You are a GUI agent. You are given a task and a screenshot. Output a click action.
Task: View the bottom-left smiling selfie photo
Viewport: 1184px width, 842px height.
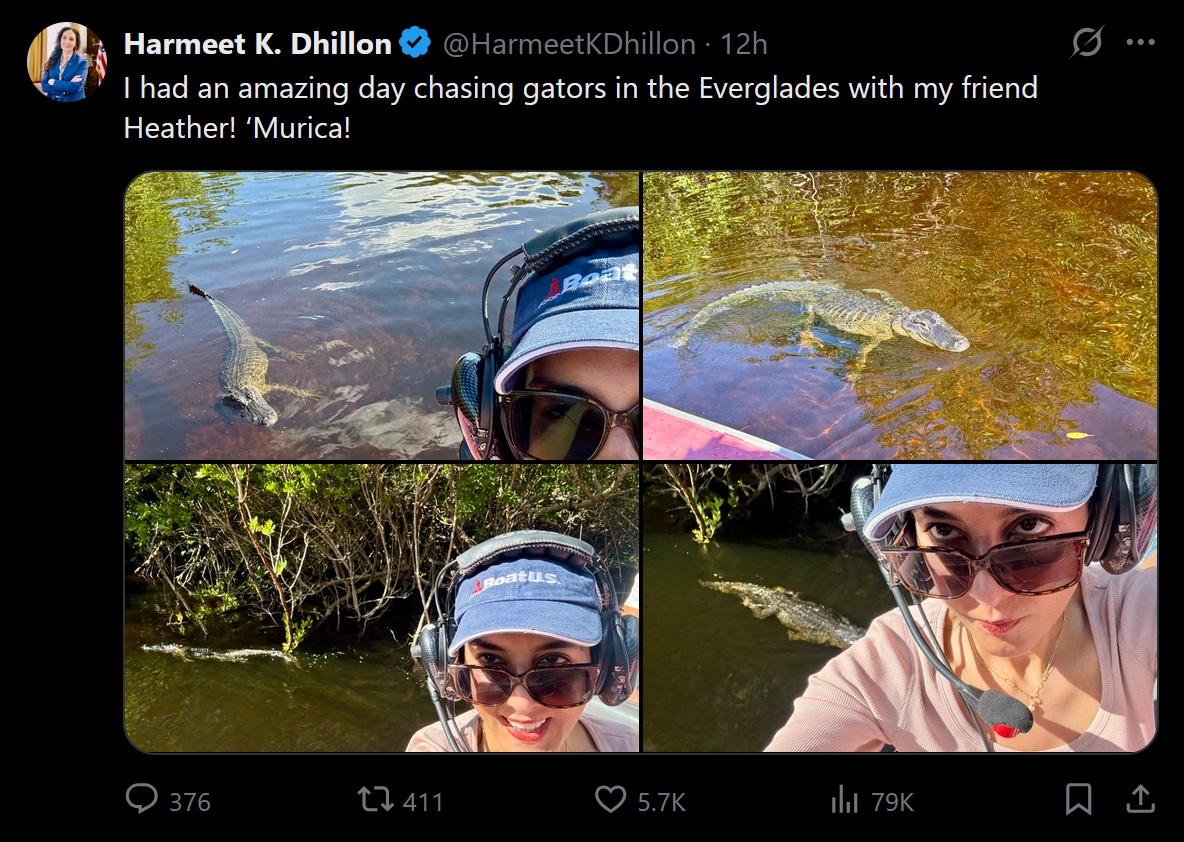(382, 607)
